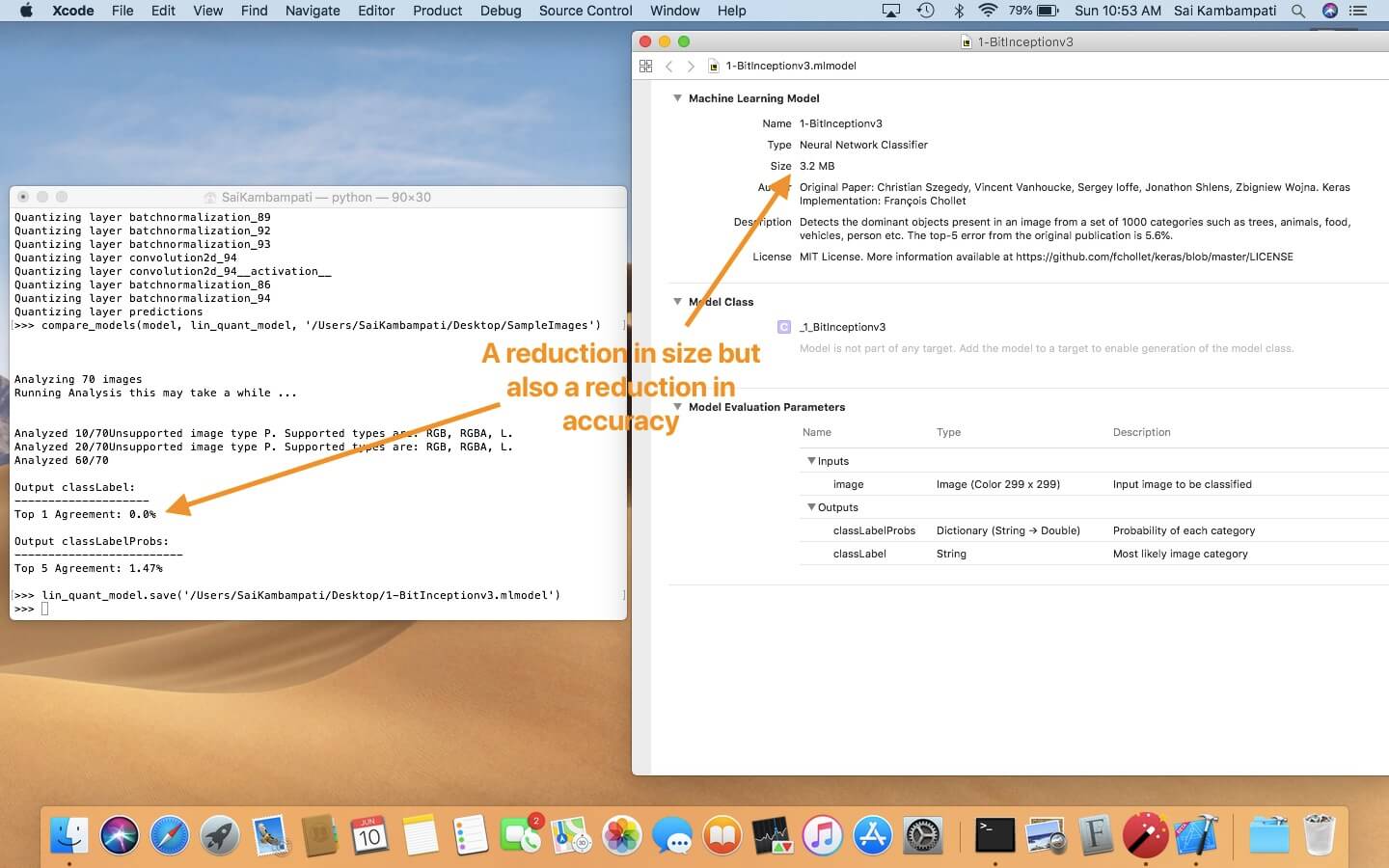The image size is (1389, 868).
Task: Open Terminal in the dock
Action: pos(994,835)
